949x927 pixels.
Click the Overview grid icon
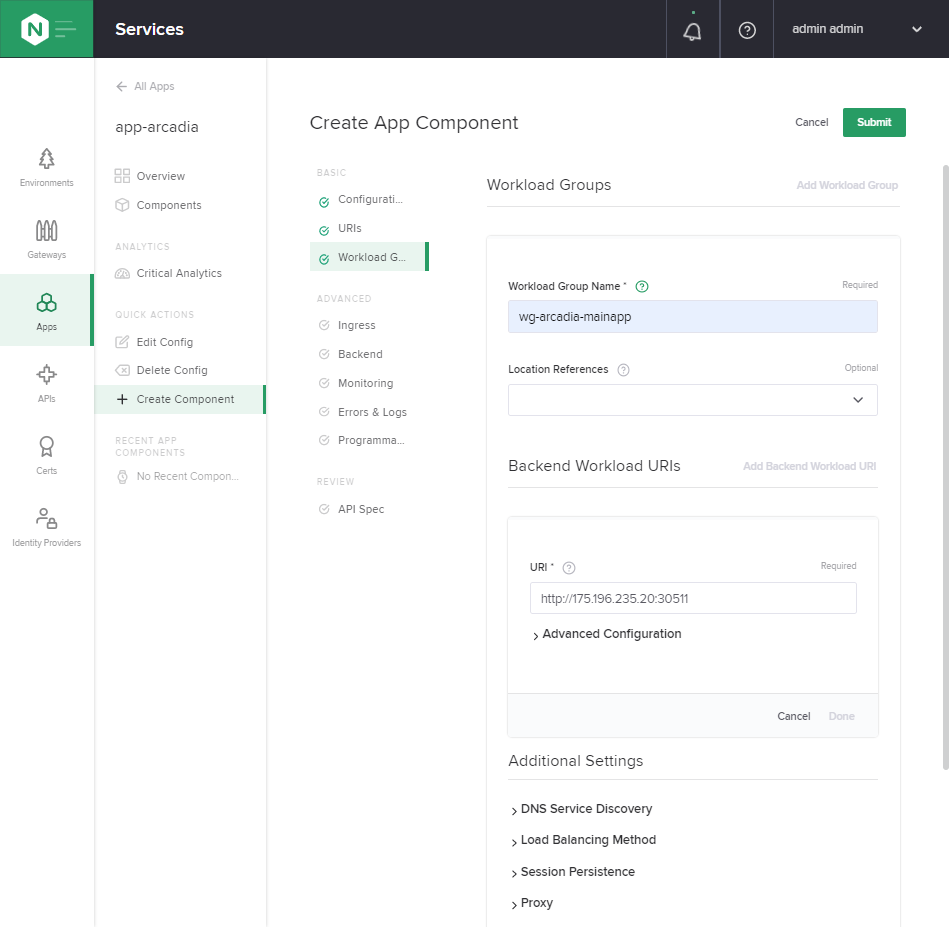click(122, 176)
